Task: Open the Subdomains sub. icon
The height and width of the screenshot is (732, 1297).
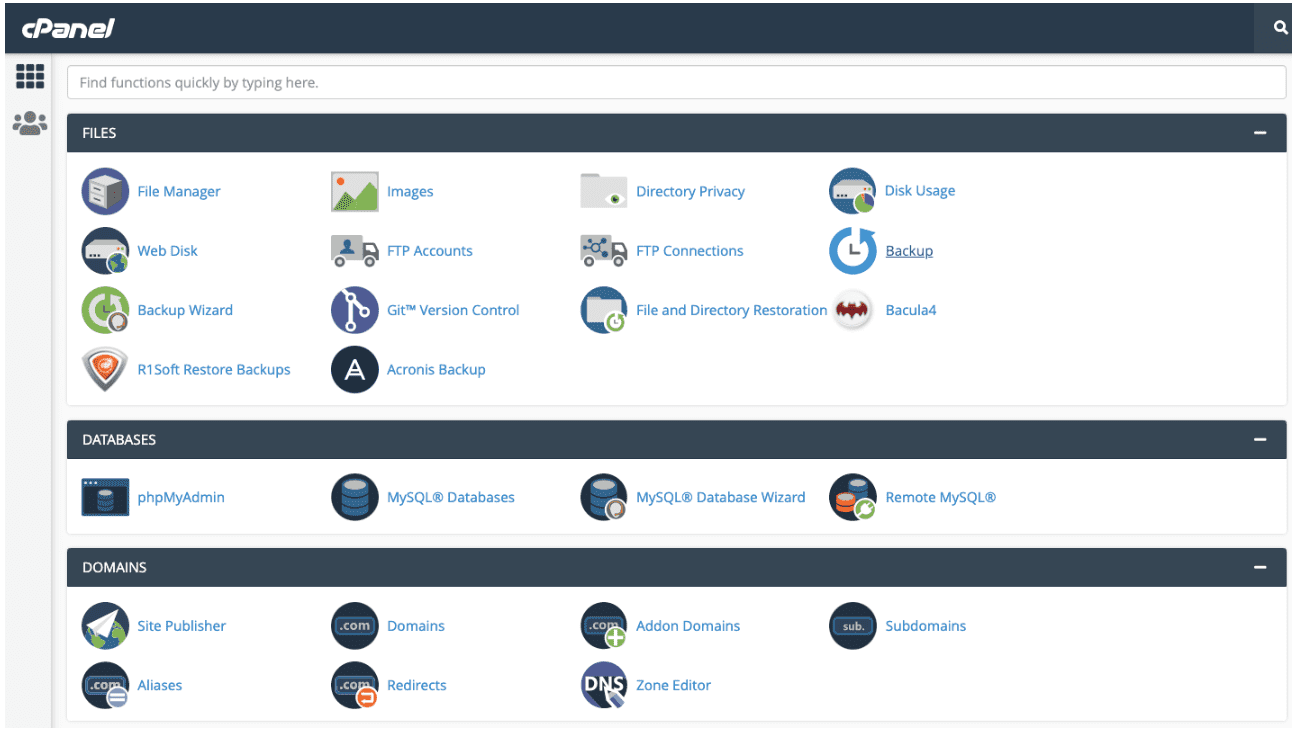Action: point(853,626)
